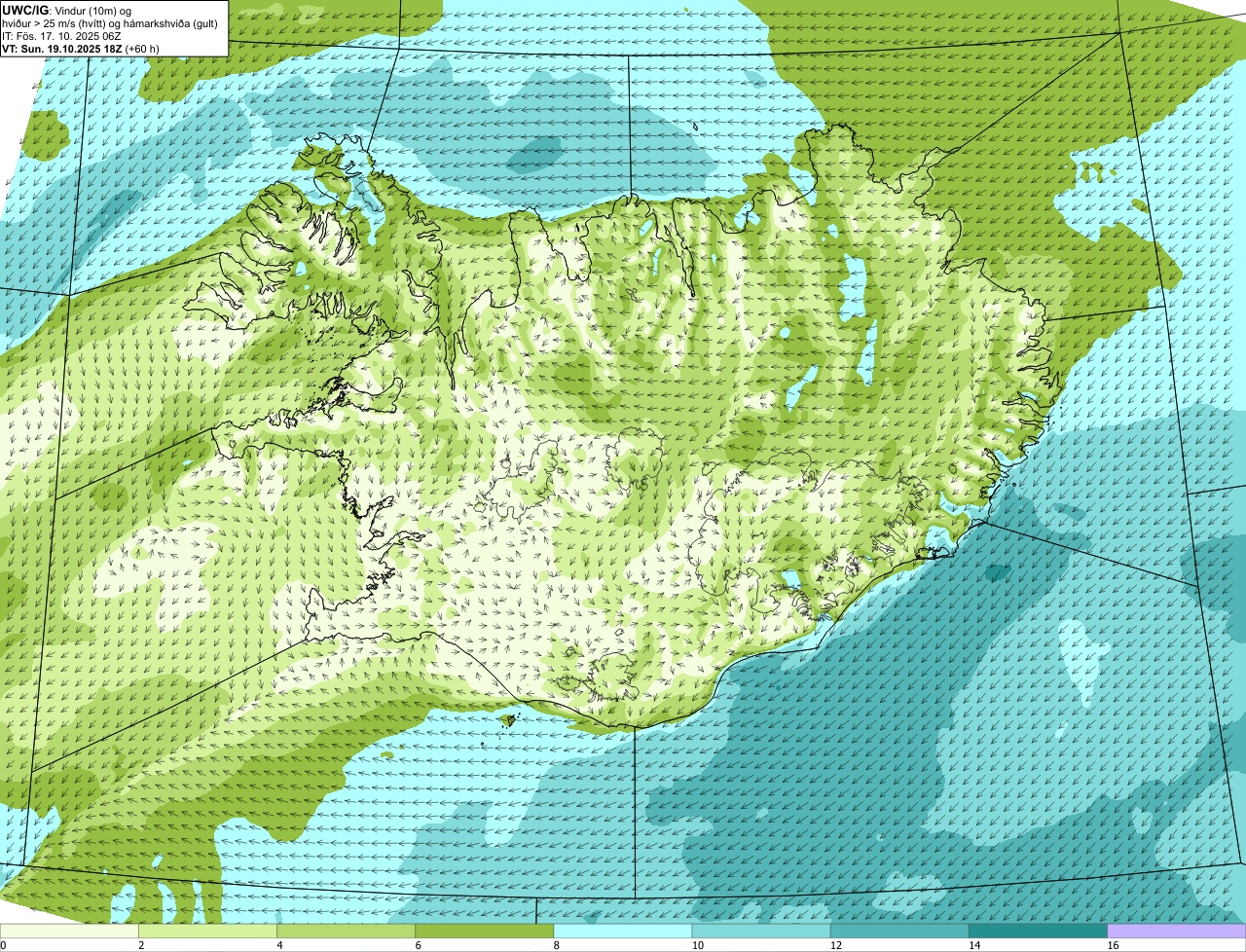Click the pale yellow 0–2 m/s legend swatch

69,931
